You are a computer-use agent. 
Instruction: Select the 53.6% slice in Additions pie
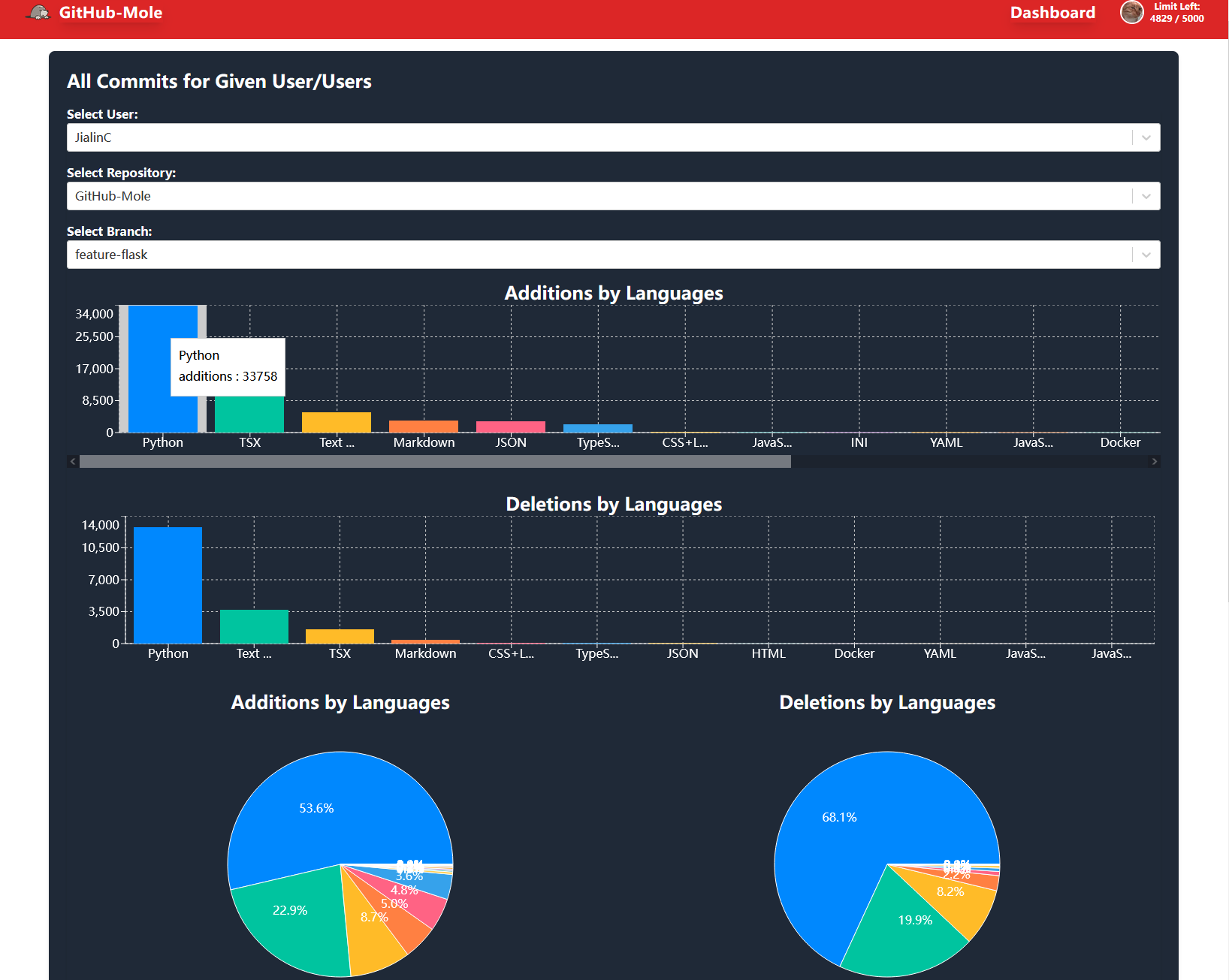pyautogui.click(x=316, y=808)
